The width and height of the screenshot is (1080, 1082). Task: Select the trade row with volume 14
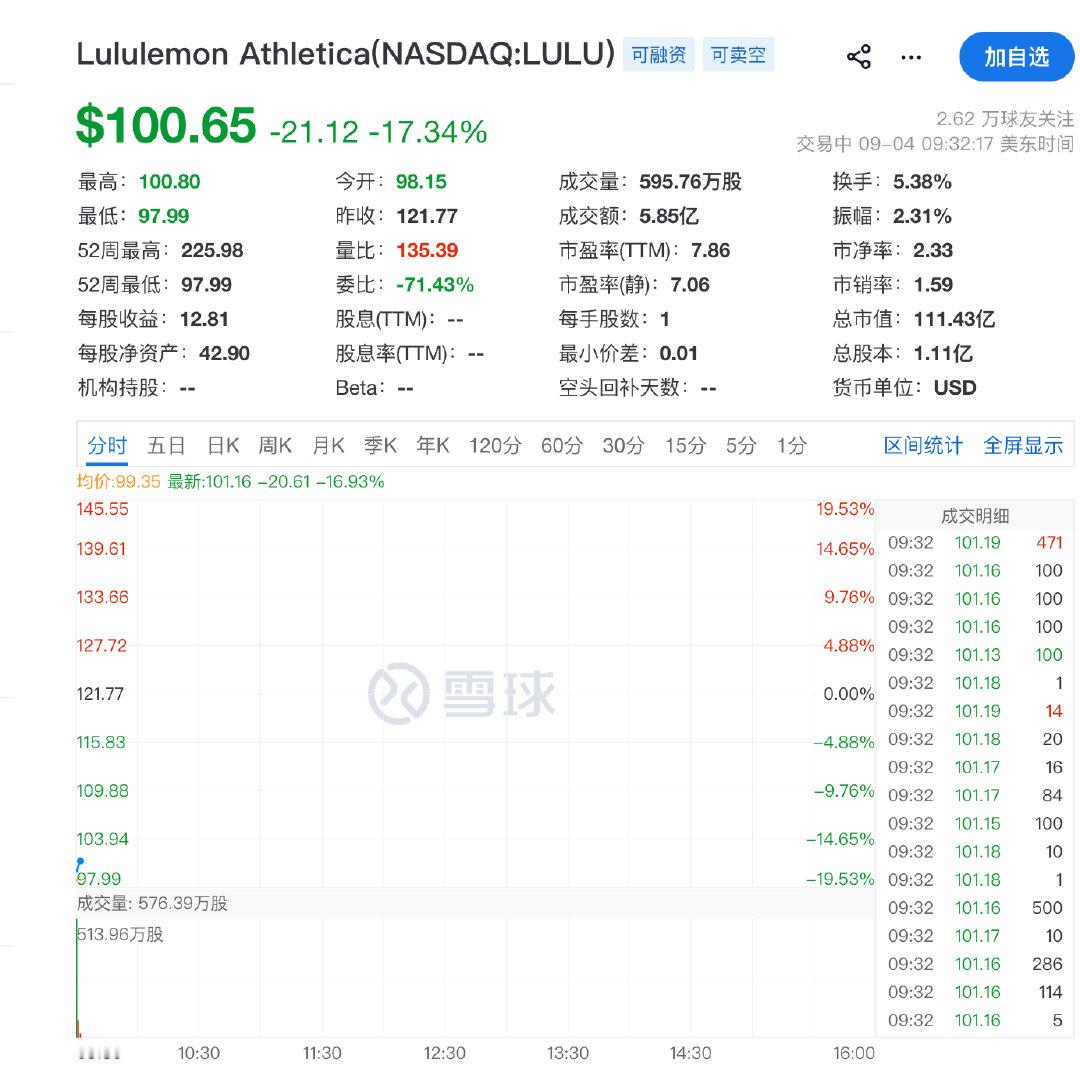[974, 711]
